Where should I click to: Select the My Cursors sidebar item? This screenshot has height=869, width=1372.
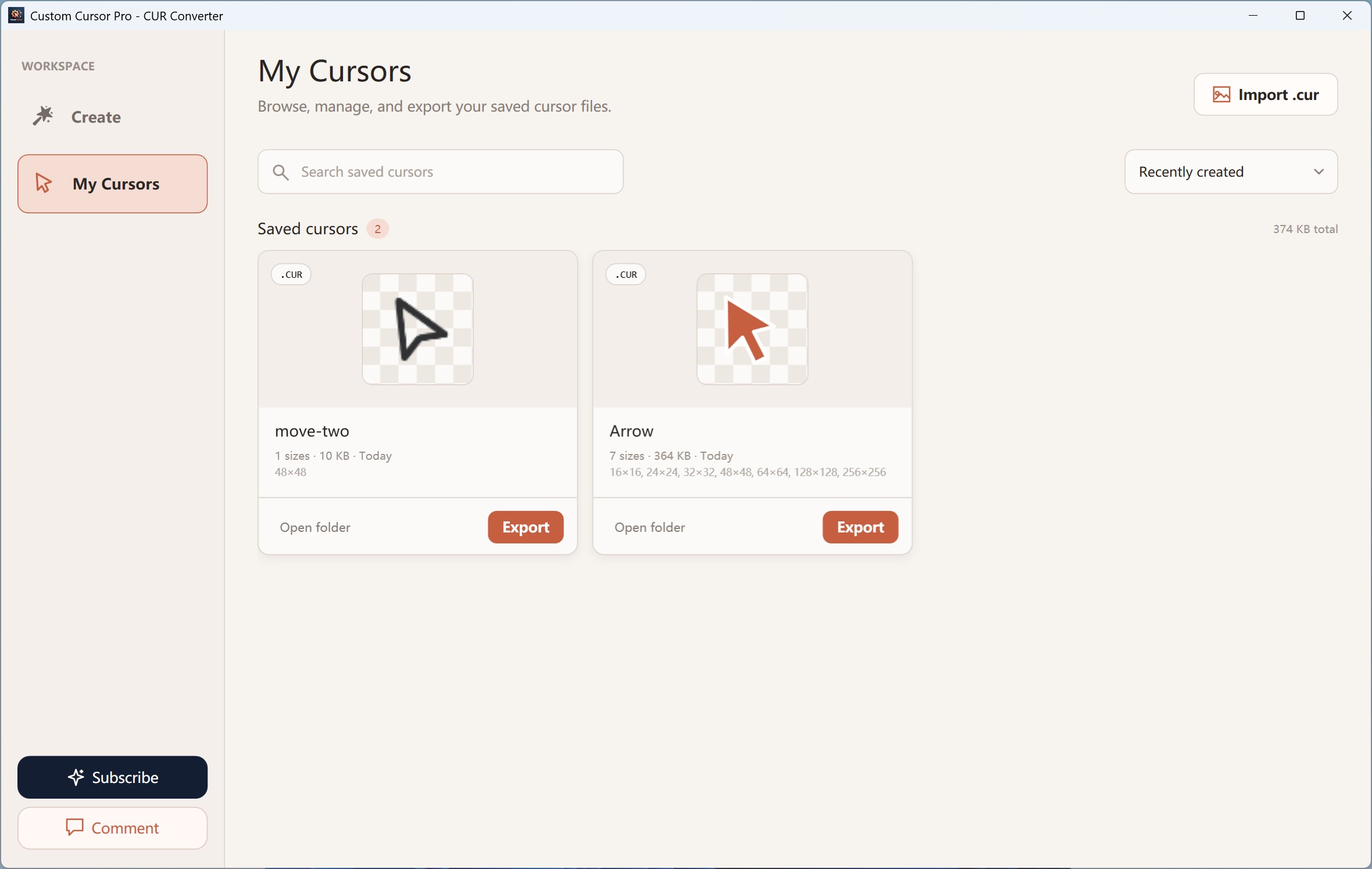(x=112, y=184)
